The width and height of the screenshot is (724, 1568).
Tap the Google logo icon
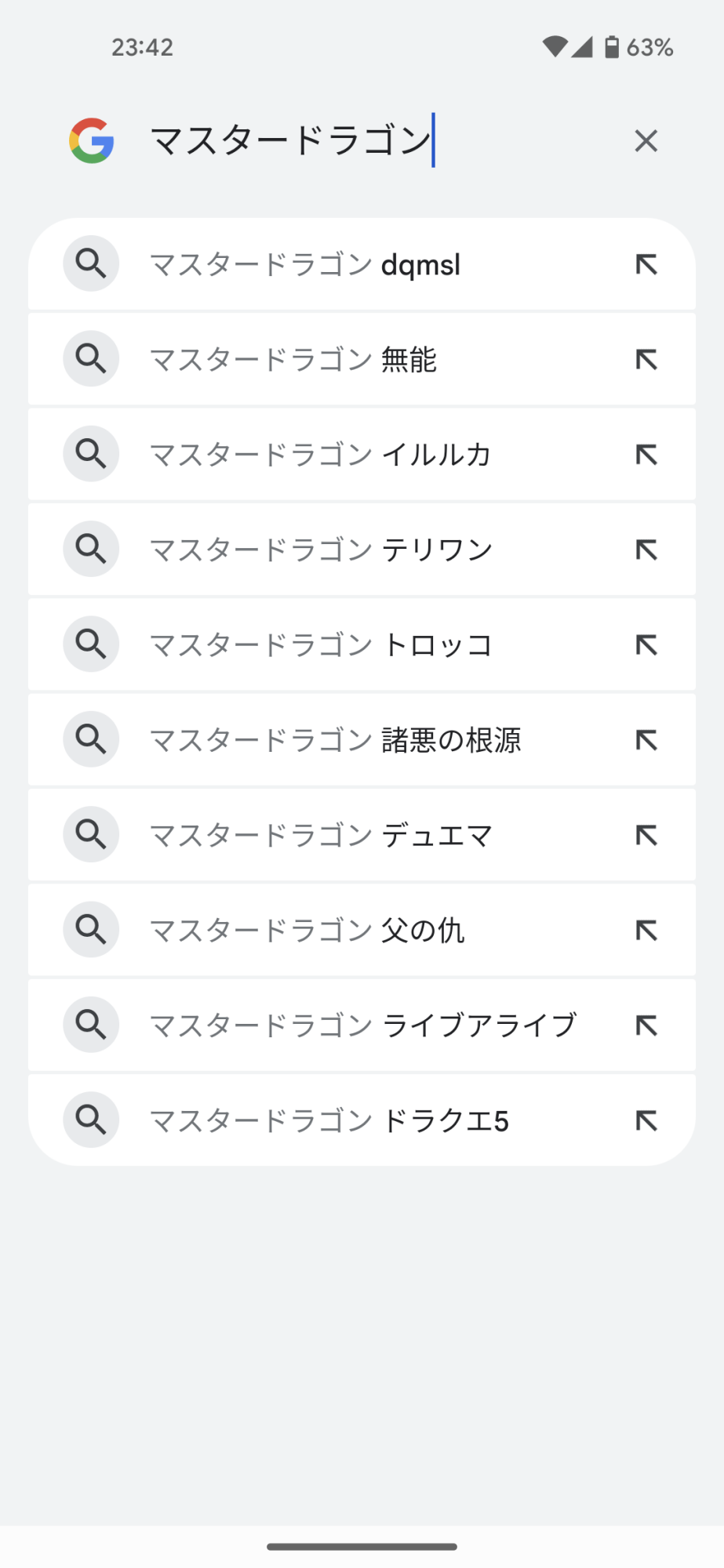click(92, 141)
